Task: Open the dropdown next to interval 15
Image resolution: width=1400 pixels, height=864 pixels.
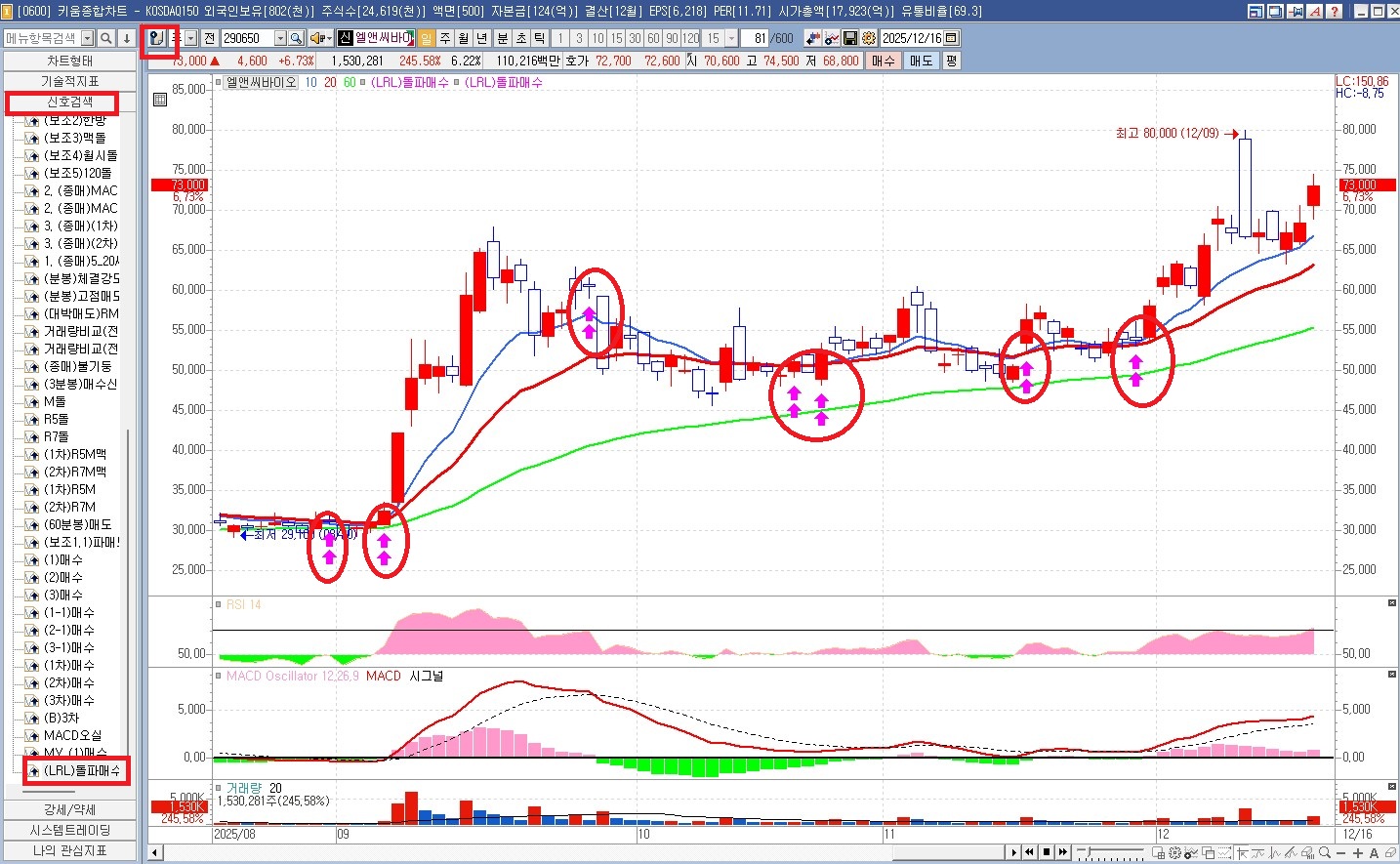Action: [x=731, y=38]
